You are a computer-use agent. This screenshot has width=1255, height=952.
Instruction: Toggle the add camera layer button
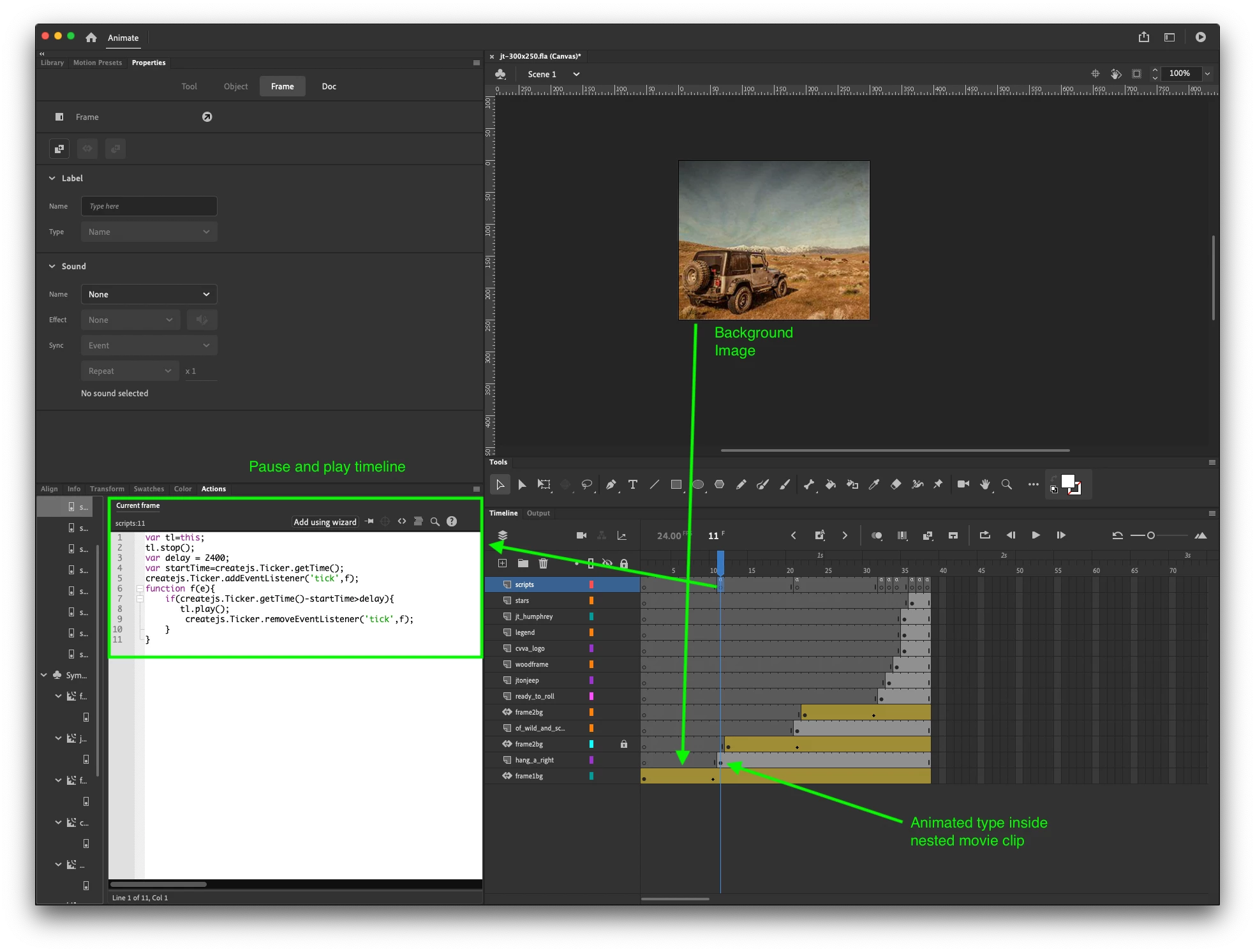coord(581,535)
